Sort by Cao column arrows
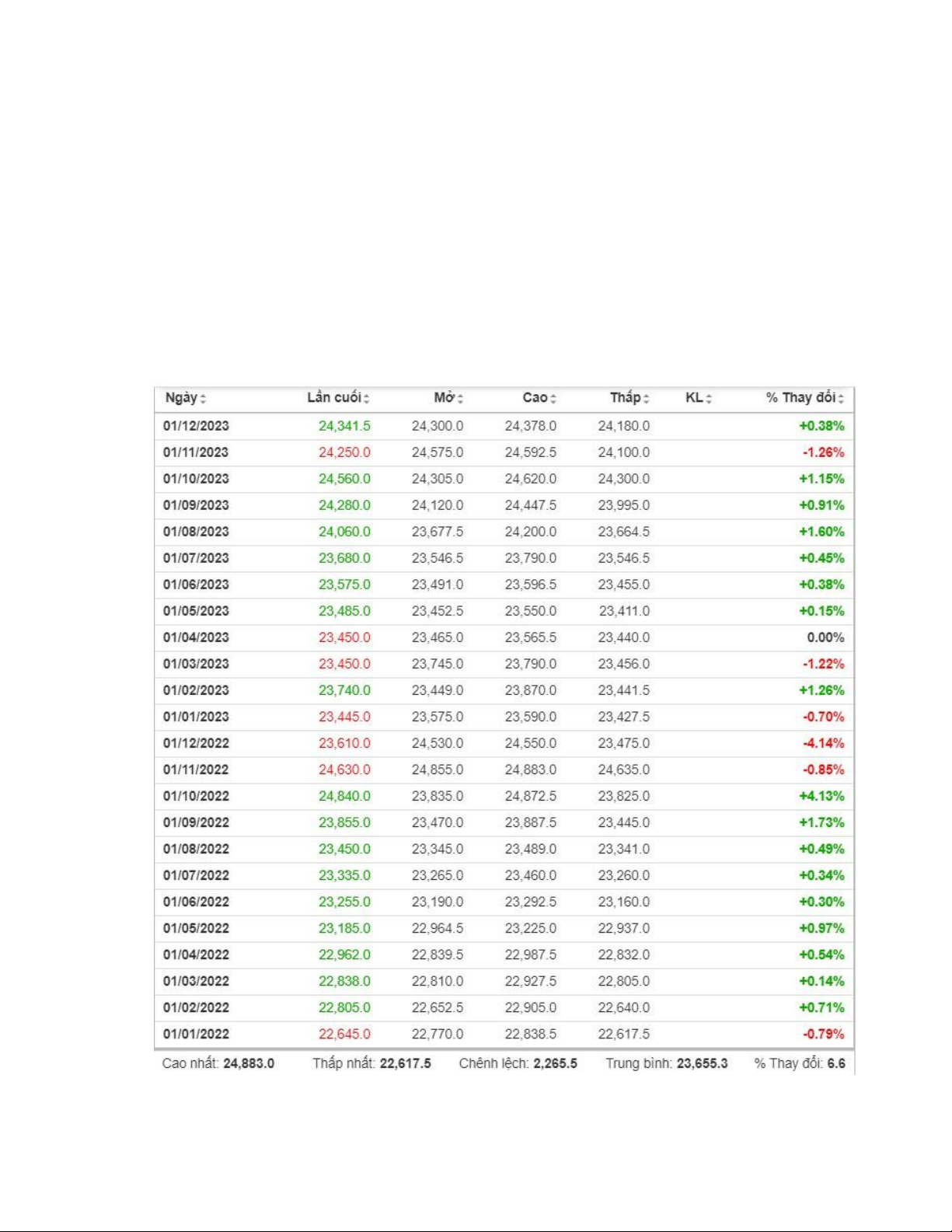Viewport: 952px width, 1232px height. [553, 399]
